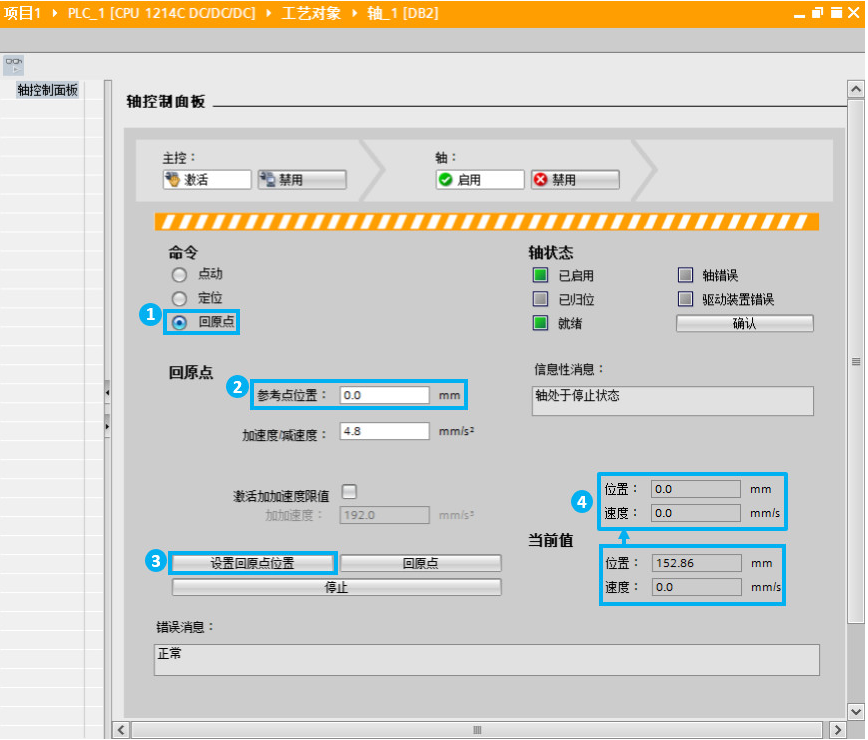This screenshot has width=868, height=740.
Task: Toggle the 激活加加速度限值 checkbox
Action: 349,491
